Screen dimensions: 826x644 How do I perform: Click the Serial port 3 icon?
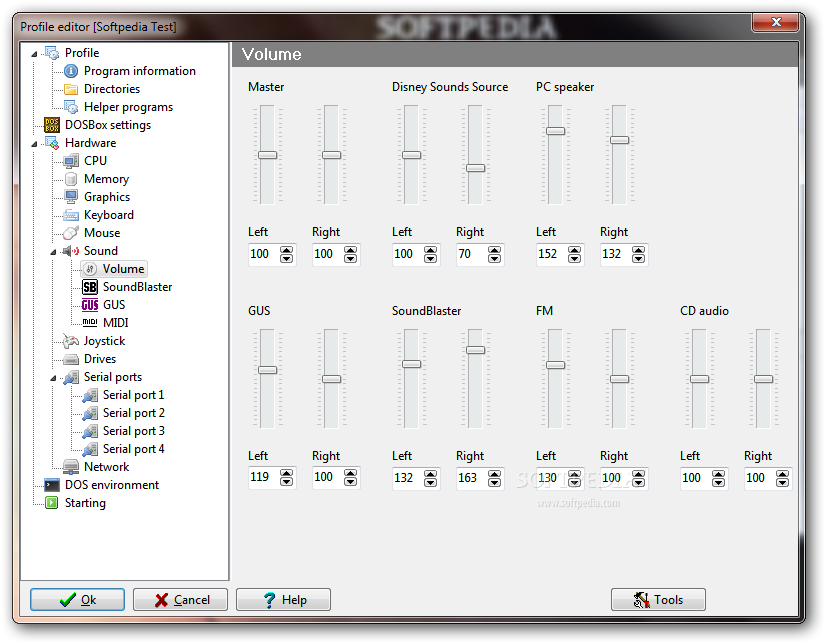click(x=90, y=431)
